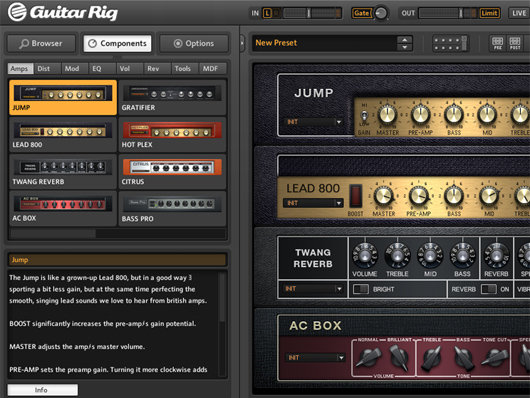Viewport: 530px width, 398px height.
Task: Toggle the Reverb ON switch
Action: 489,289
